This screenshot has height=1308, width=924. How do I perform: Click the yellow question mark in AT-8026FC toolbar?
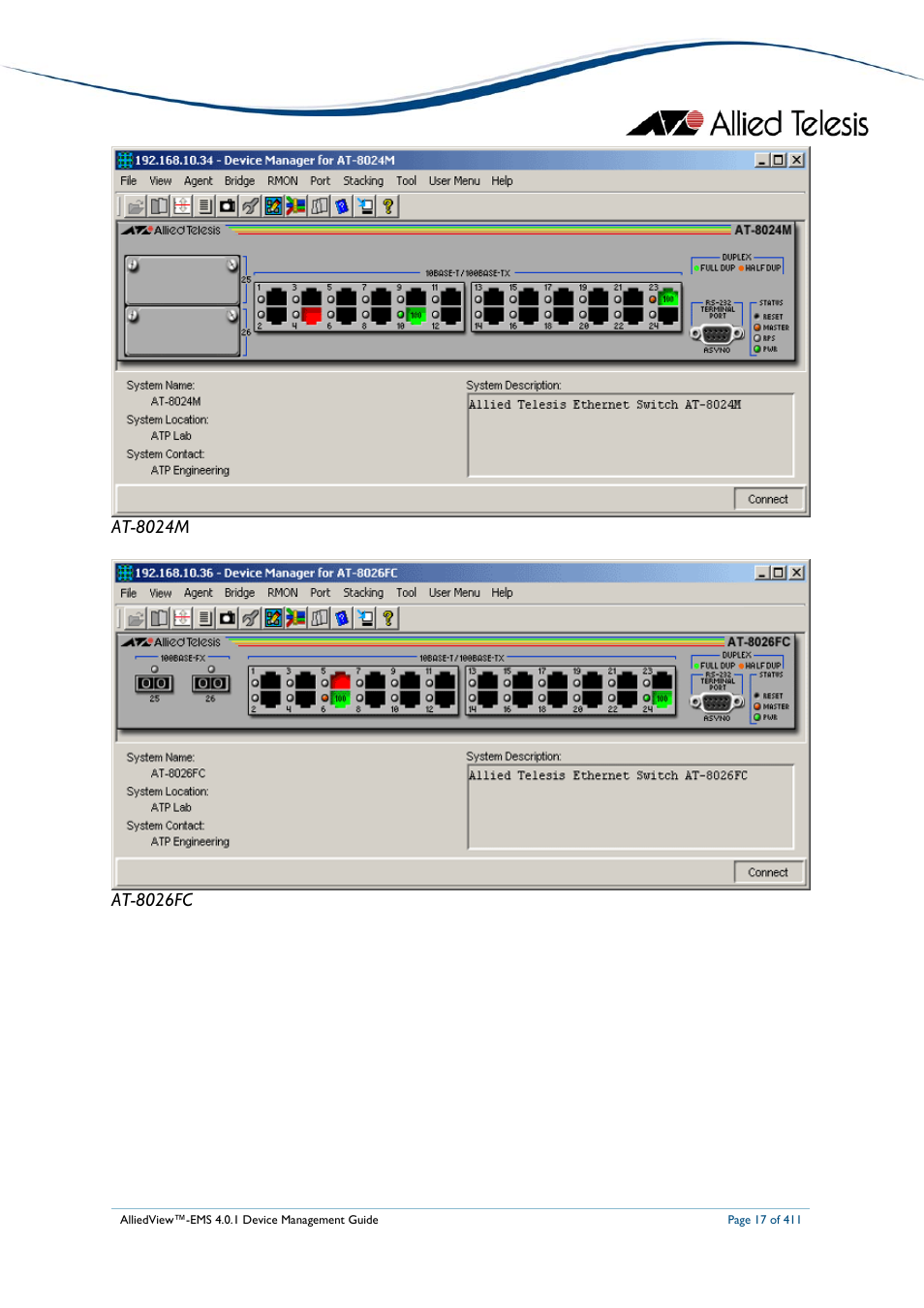point(388,618)
